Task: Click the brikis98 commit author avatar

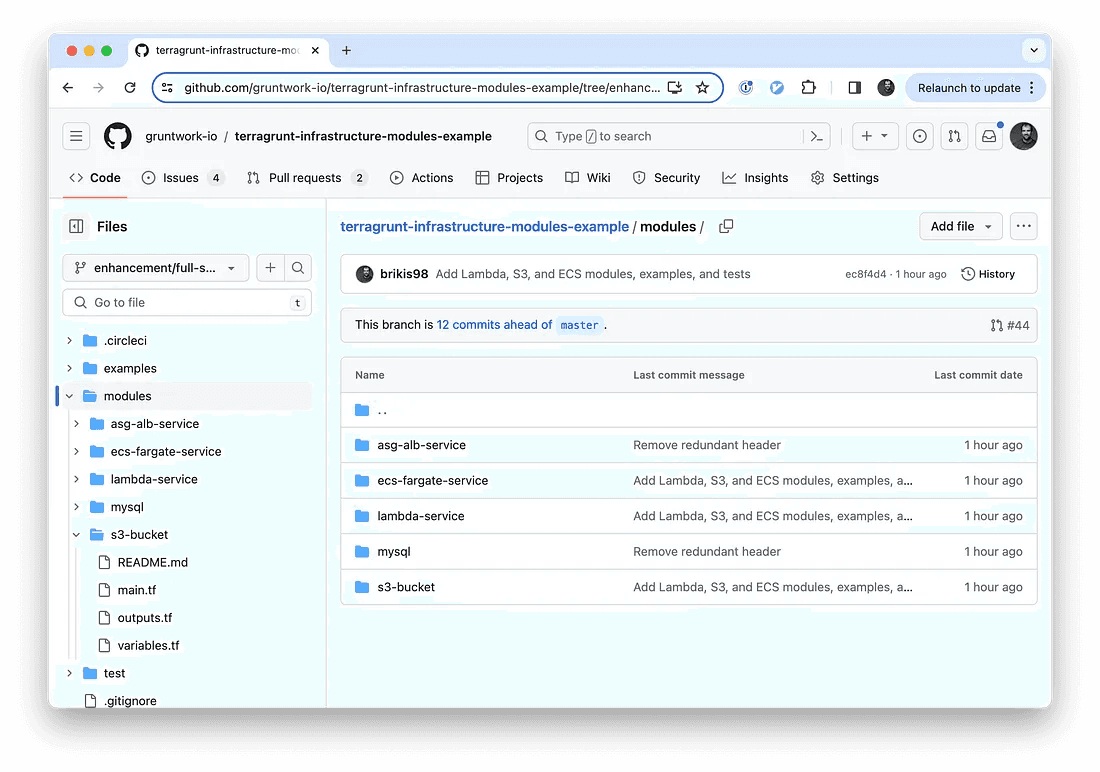Action: click(x=364, y=274)
